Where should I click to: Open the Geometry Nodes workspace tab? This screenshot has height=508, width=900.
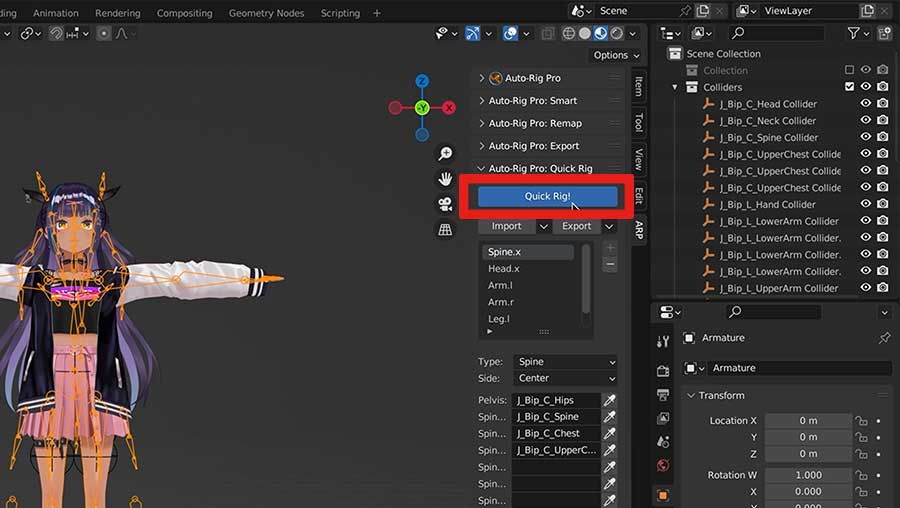click(266, 13)
